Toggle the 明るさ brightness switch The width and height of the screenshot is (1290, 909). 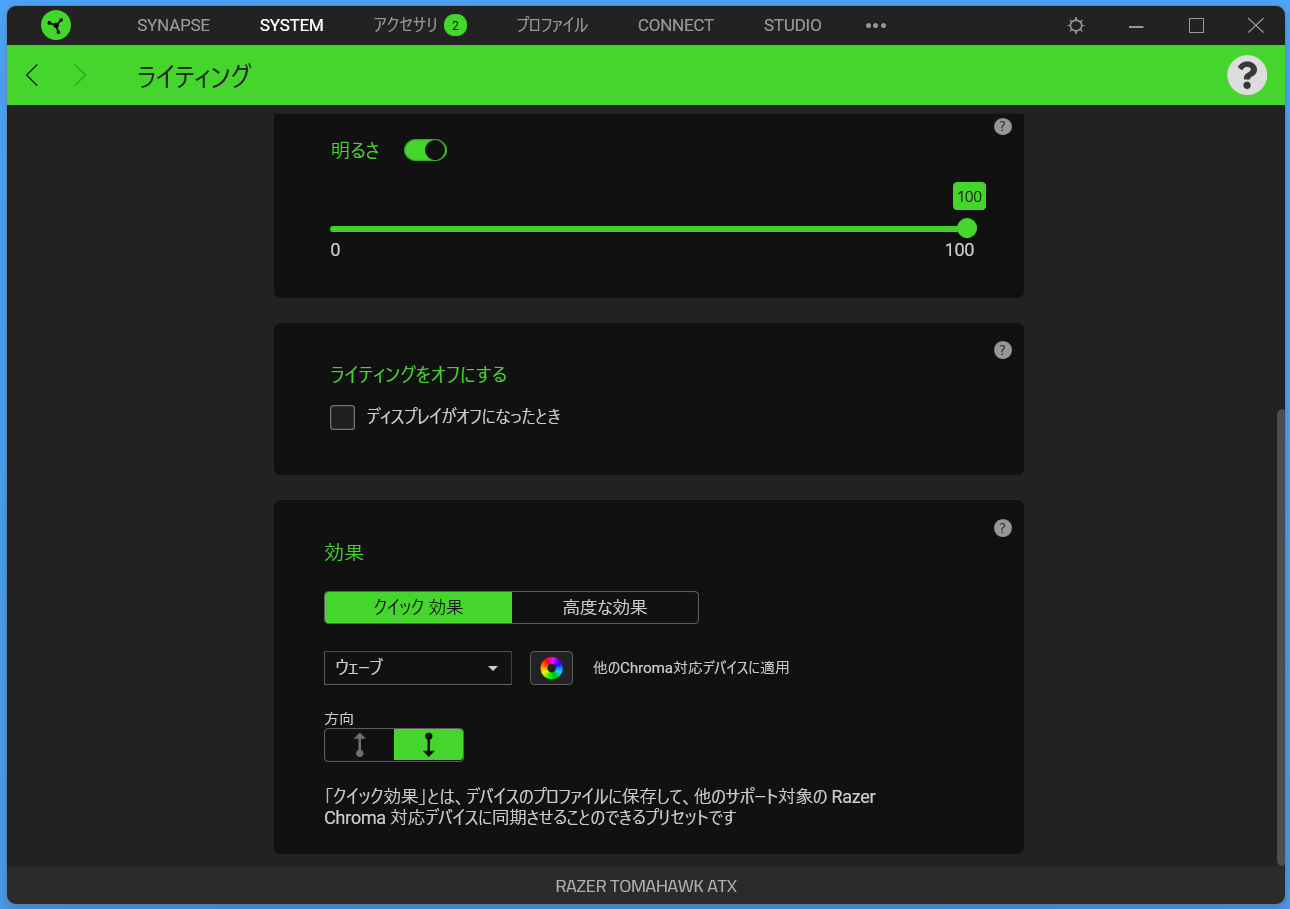tap(425, 150)
